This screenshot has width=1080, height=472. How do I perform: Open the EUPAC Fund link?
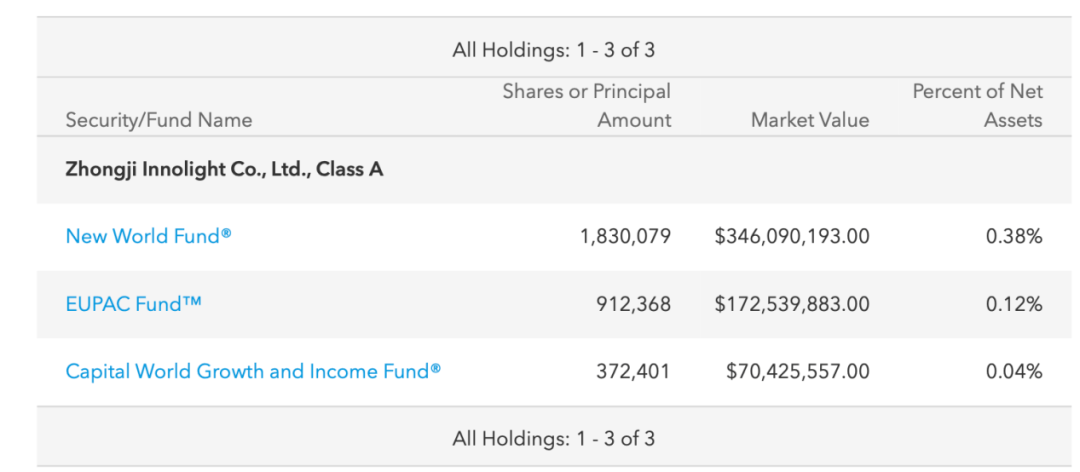pyautogui.click(x=134, y=304)
